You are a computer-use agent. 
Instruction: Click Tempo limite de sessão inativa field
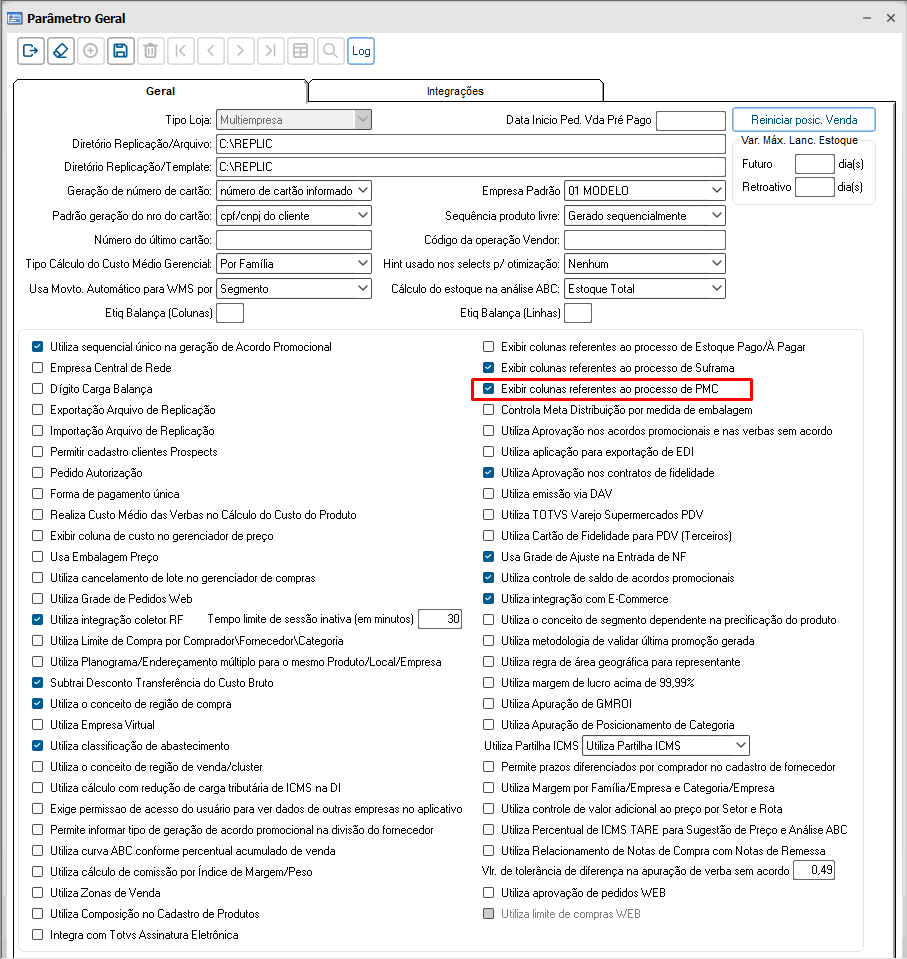click(440, 619)
